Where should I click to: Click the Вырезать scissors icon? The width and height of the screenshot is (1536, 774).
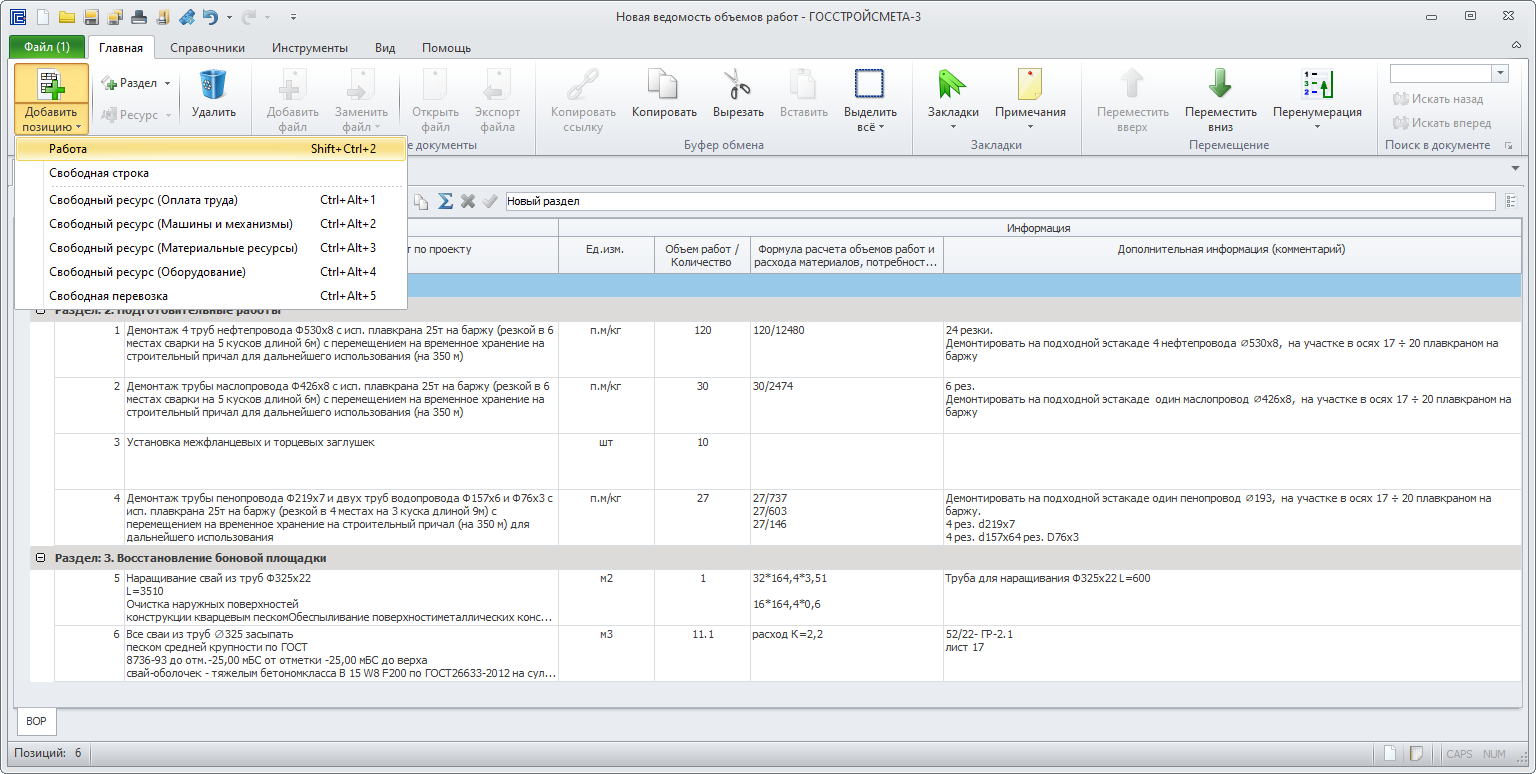click(x=738, y=84)
